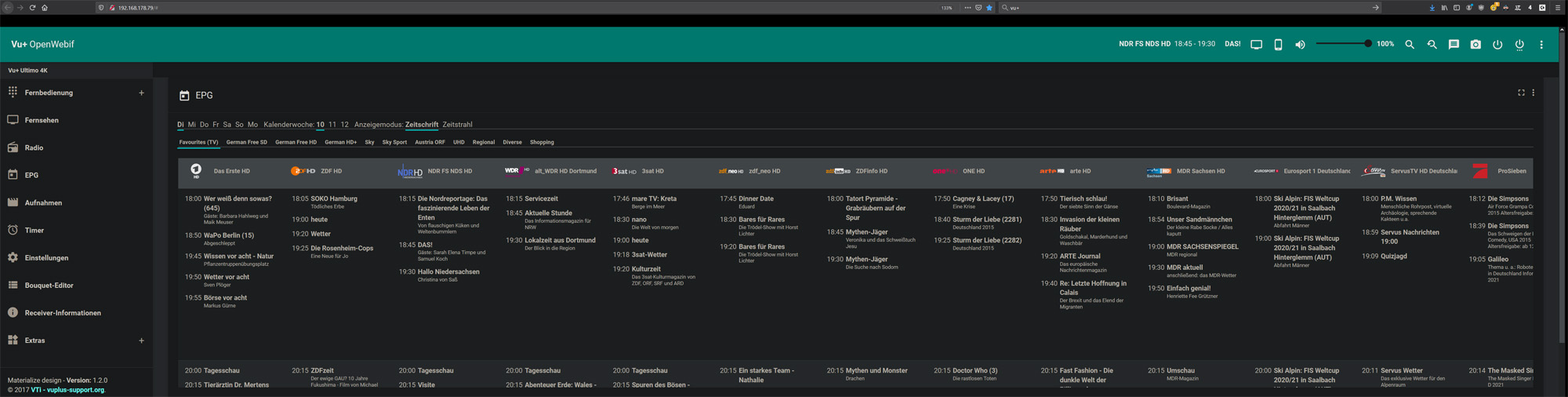1568x397 pixels.
Task: Open Extras in sidebar
Action: click(x=34, y=341)
